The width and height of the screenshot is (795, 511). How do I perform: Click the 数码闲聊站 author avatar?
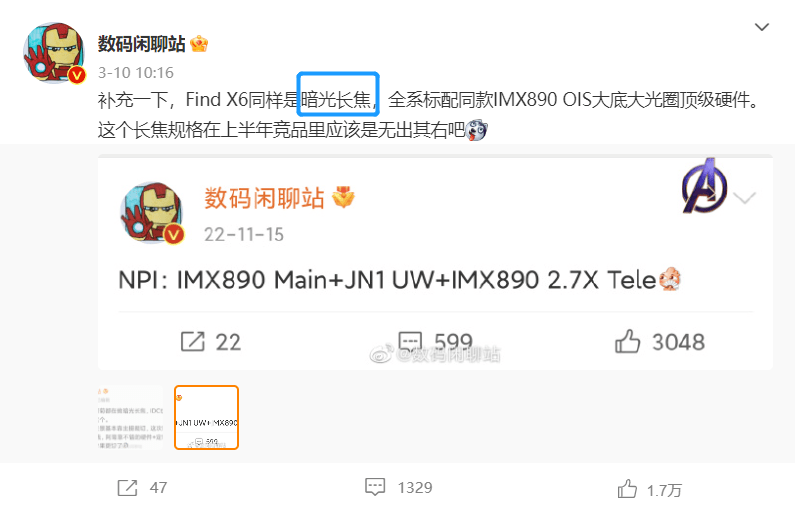(x=54, y=53)
